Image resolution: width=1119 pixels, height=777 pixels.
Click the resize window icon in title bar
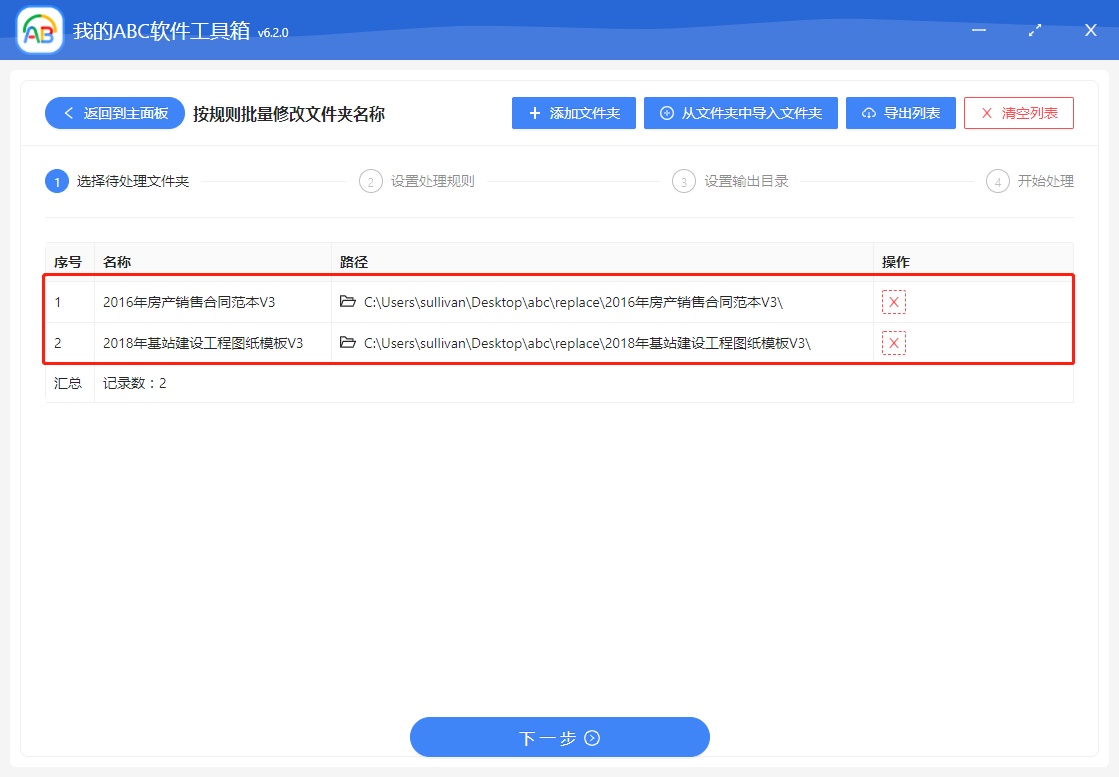tap(1034, 30)
